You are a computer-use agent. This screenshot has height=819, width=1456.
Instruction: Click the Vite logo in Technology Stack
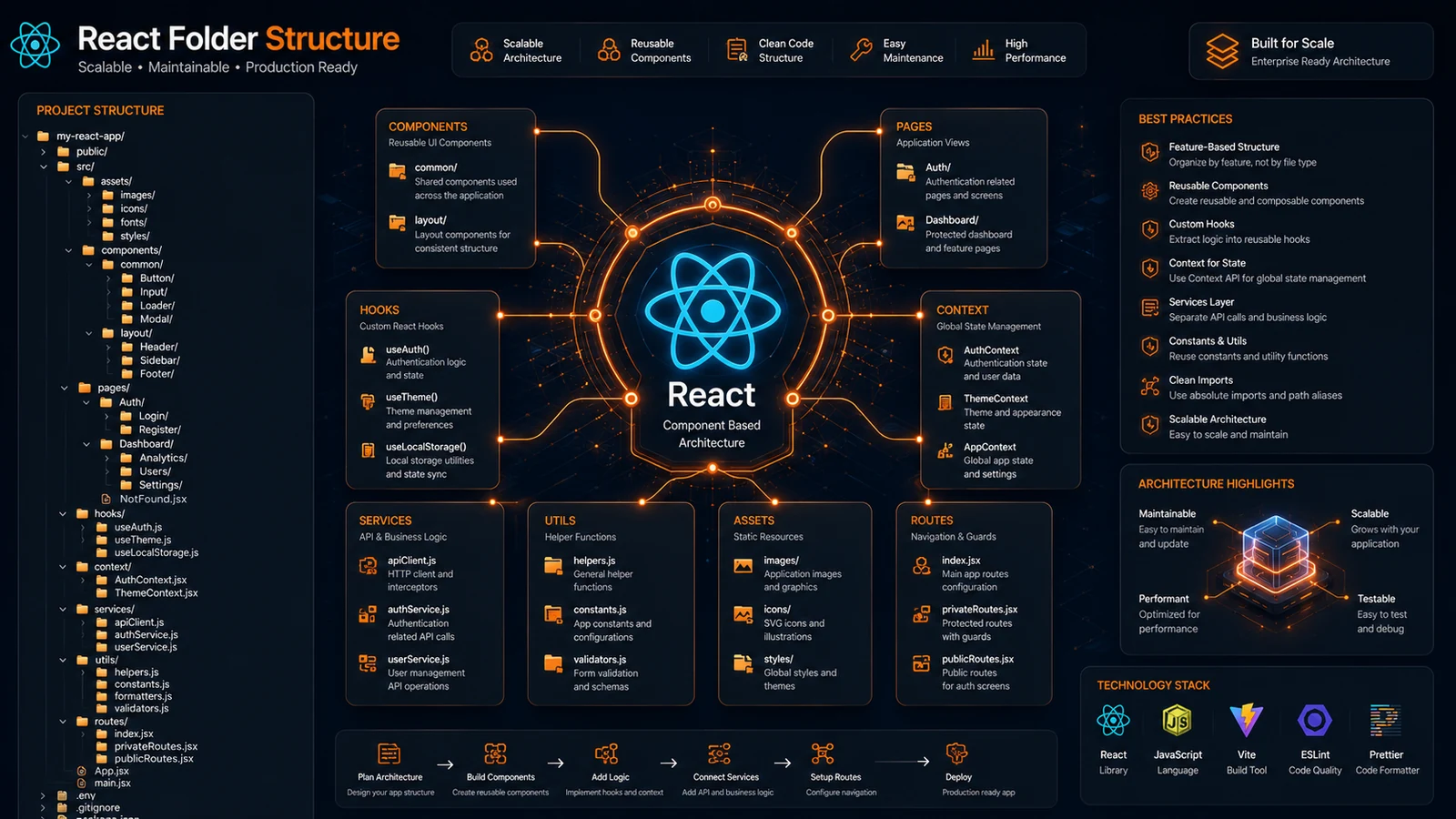tap(1247, 721)
